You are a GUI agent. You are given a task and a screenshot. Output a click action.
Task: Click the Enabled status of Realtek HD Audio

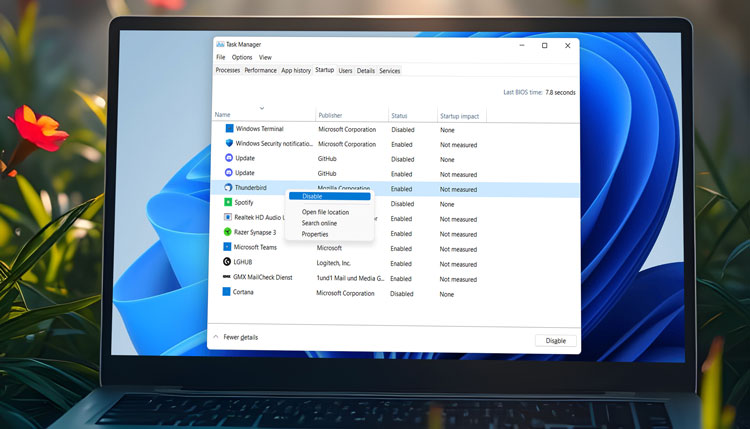tap(401, 219)
